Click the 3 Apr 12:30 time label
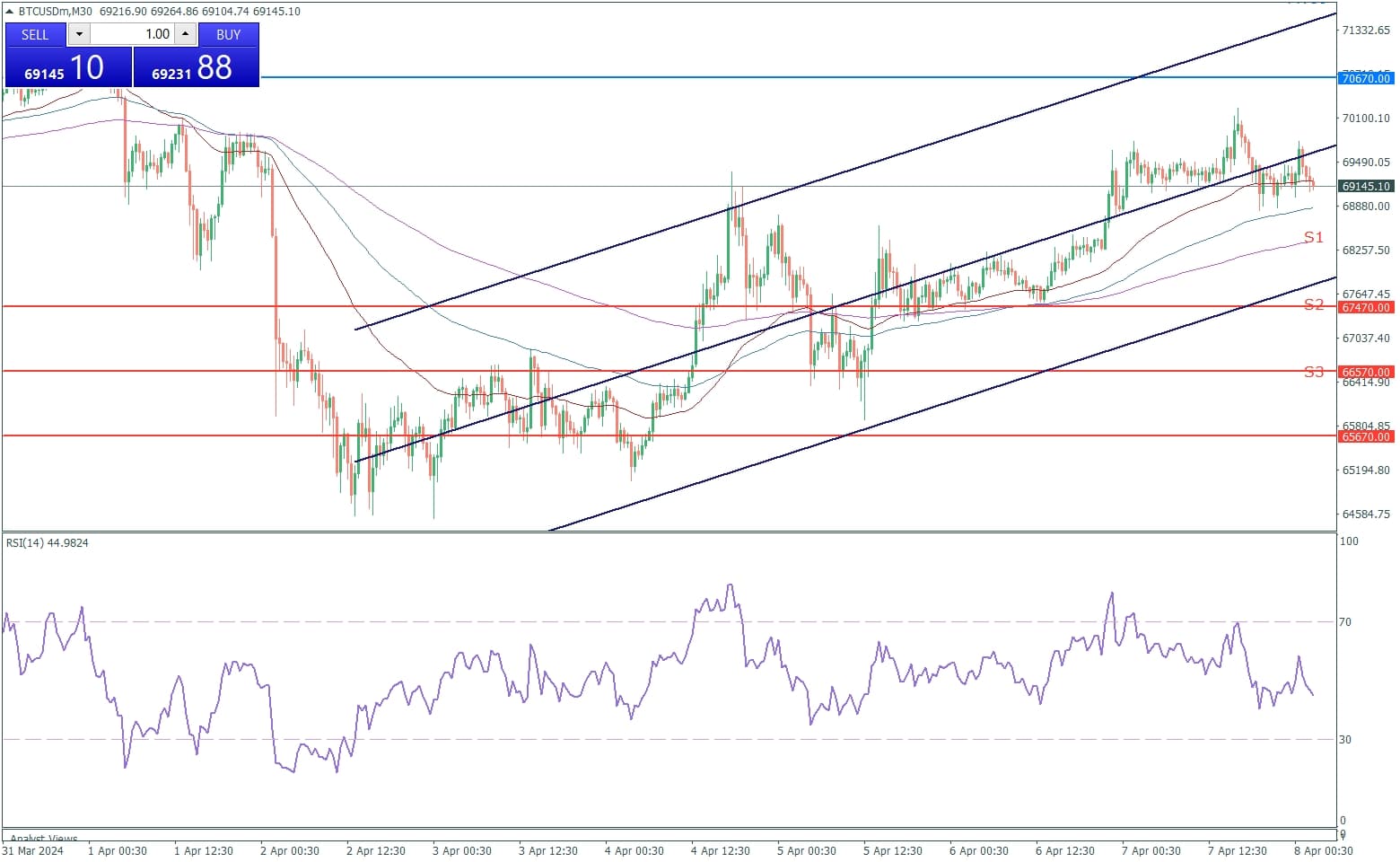Viewport: 1400px width, 862px height. (548, 850)
